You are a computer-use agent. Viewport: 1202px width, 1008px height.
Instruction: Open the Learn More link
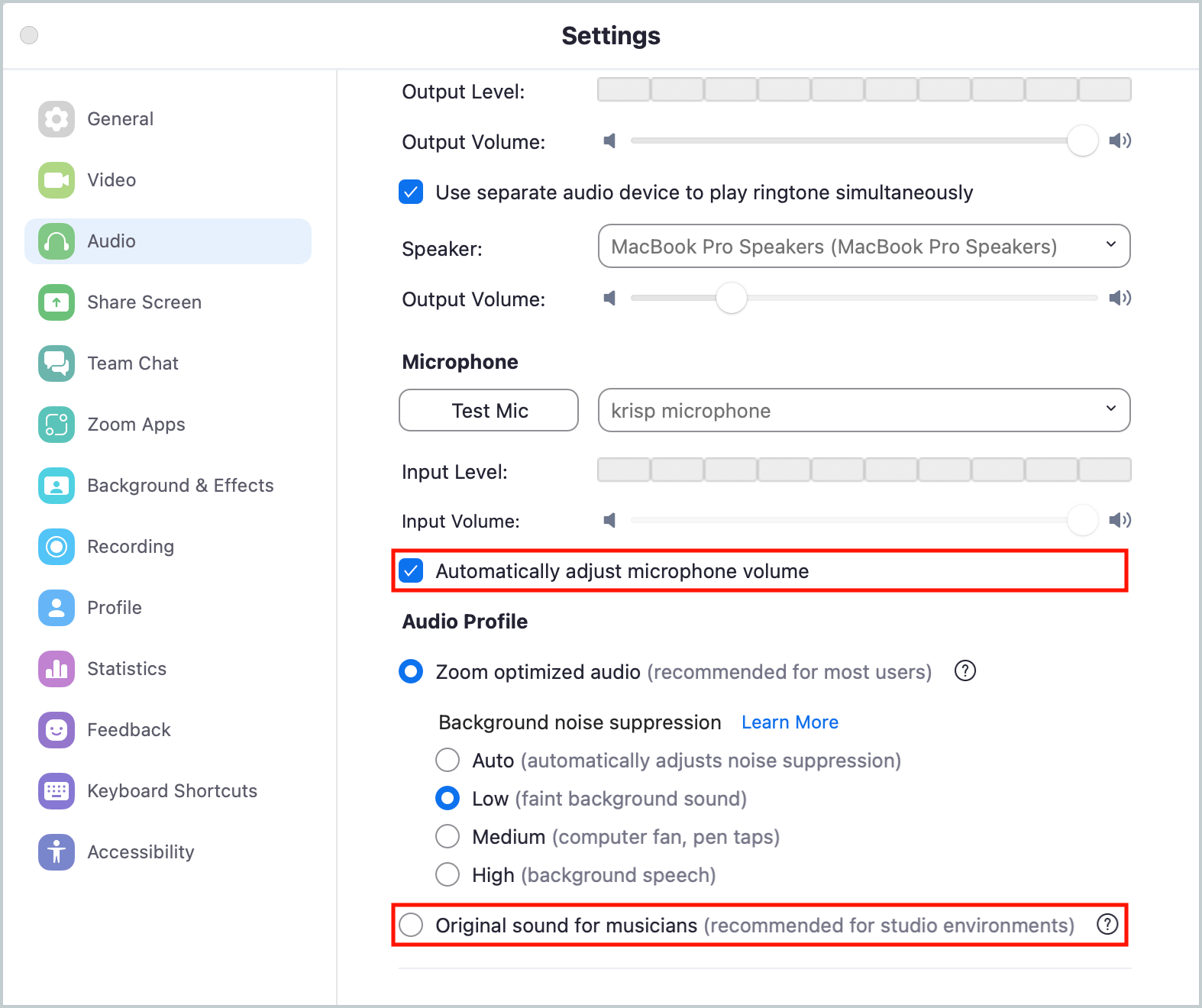click(x=790, y=722)
